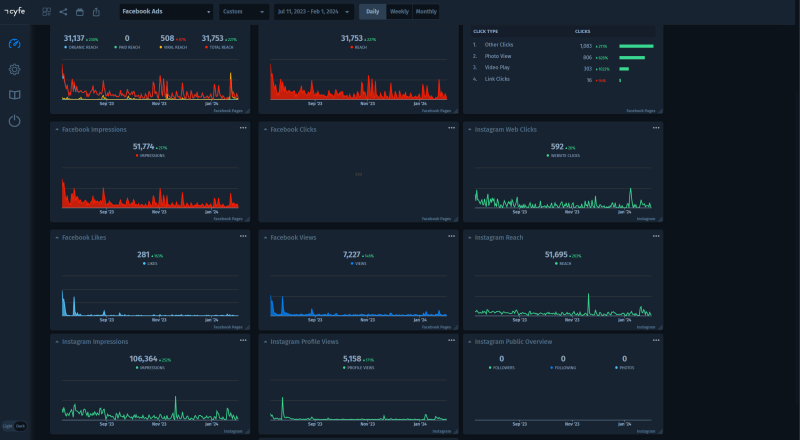Collapse the Instagram Reach widget

tap(470, 238)
